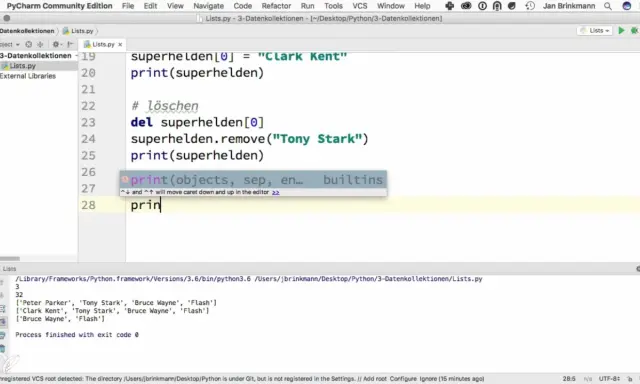Open Siri from the menu bar

[x=627, y=6]
